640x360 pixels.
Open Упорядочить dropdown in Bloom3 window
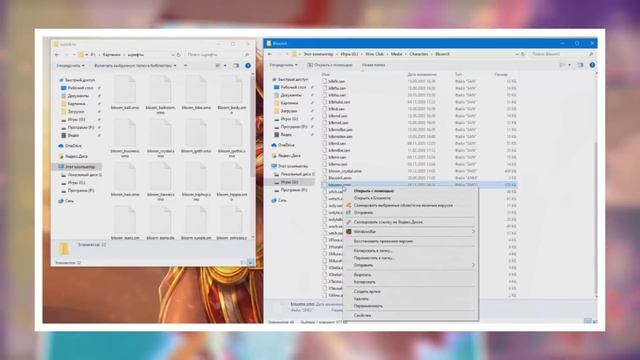point(283,65)
